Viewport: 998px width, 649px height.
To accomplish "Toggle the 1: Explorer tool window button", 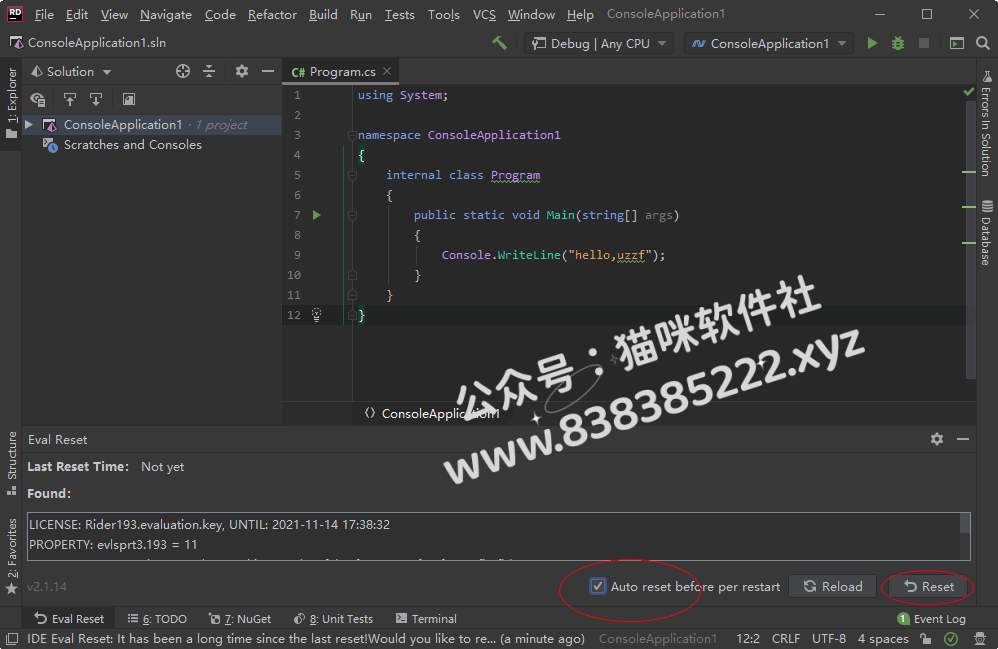I will [11, 102].
